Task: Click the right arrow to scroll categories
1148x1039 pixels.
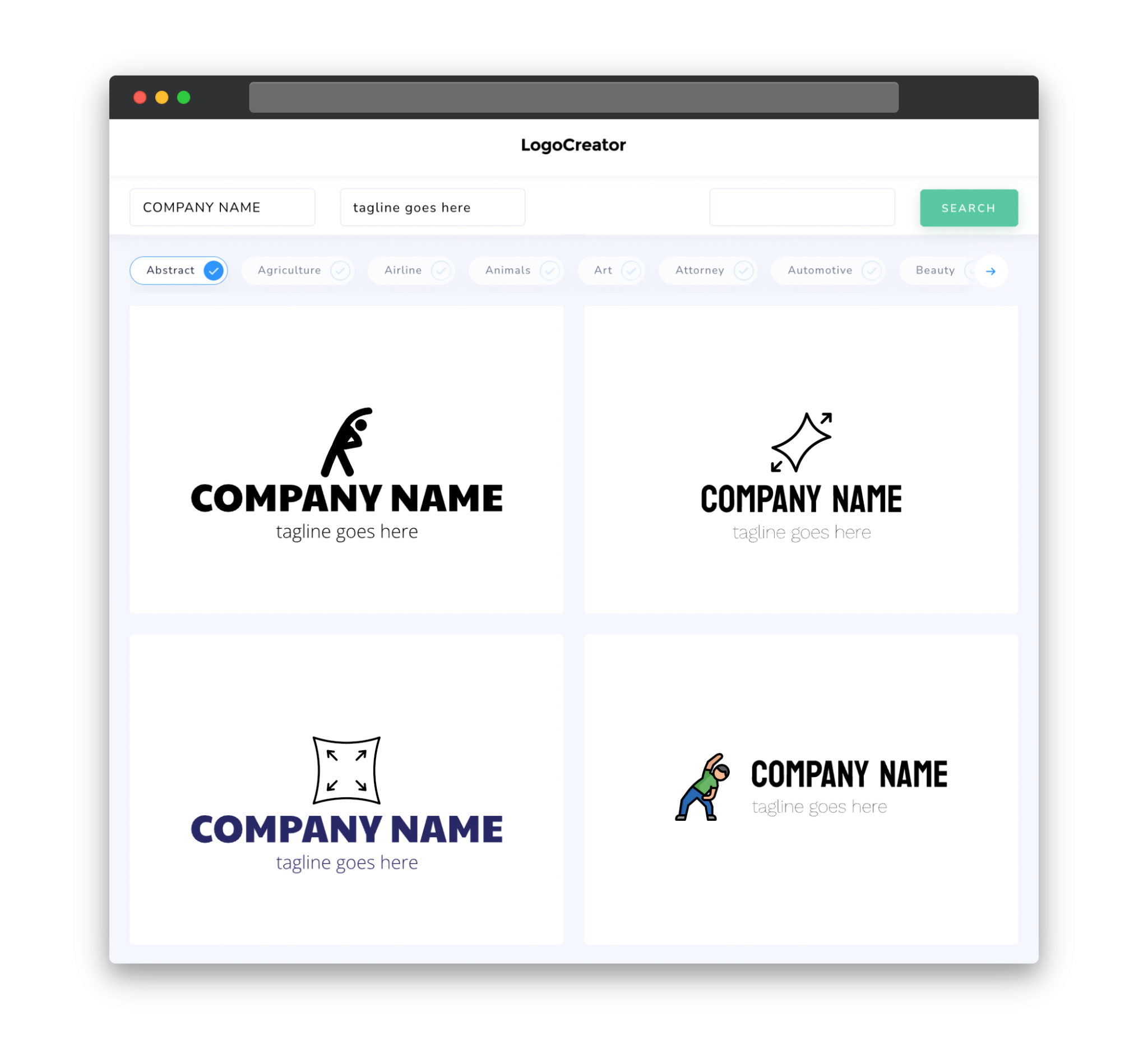Action: click(991, 270)
